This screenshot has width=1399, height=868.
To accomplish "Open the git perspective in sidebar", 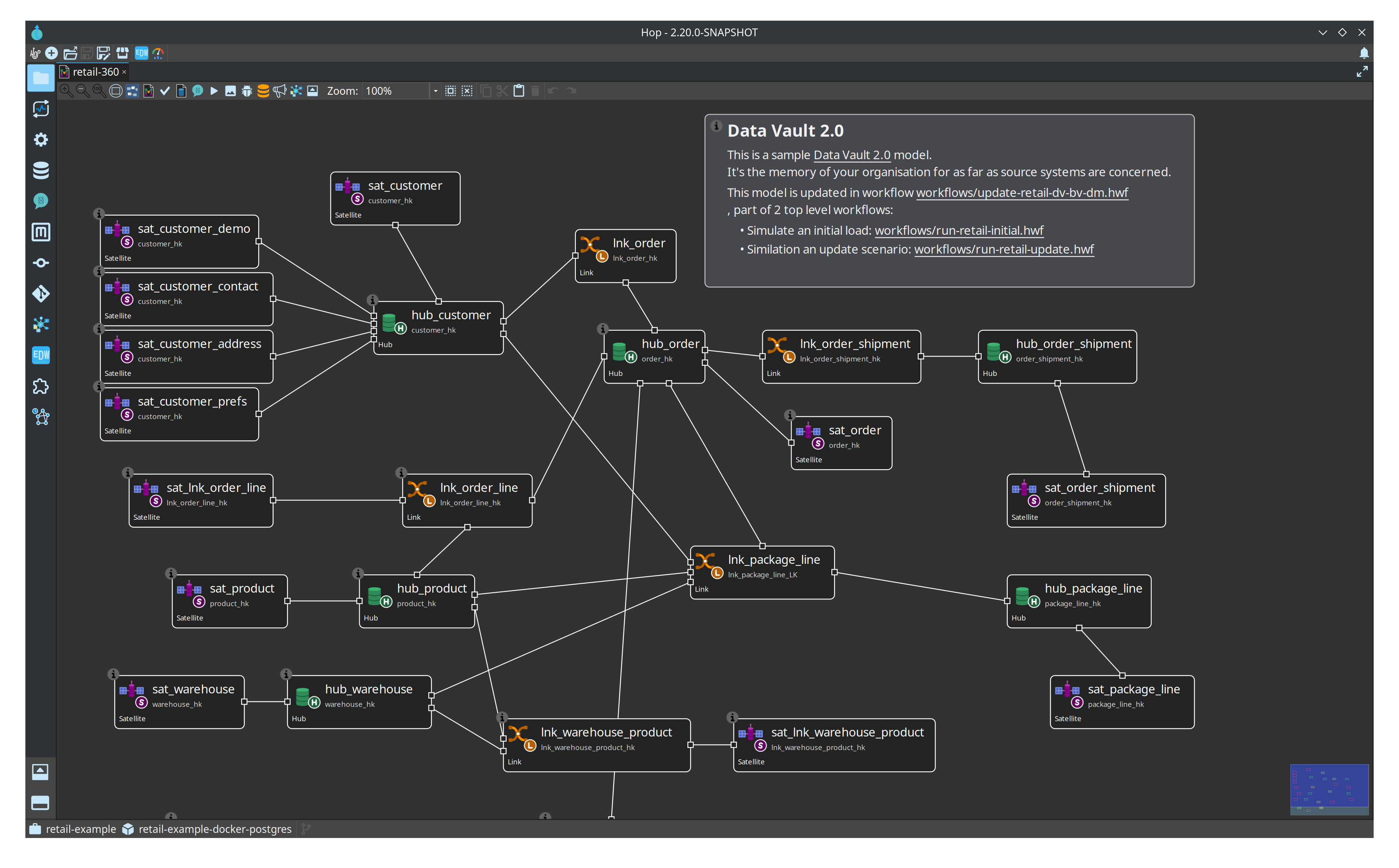I will (41, 293).
